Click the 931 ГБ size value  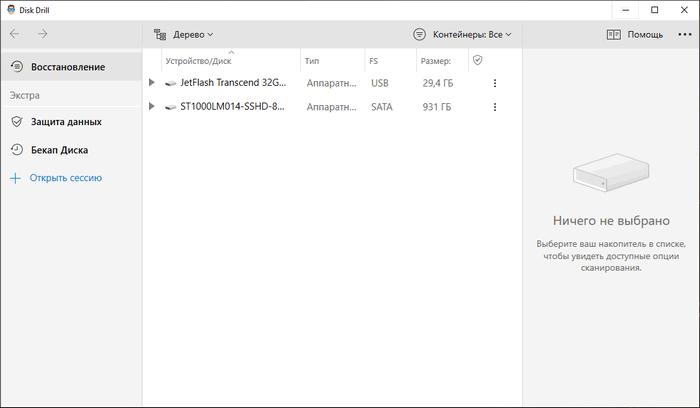pos(437,107)
